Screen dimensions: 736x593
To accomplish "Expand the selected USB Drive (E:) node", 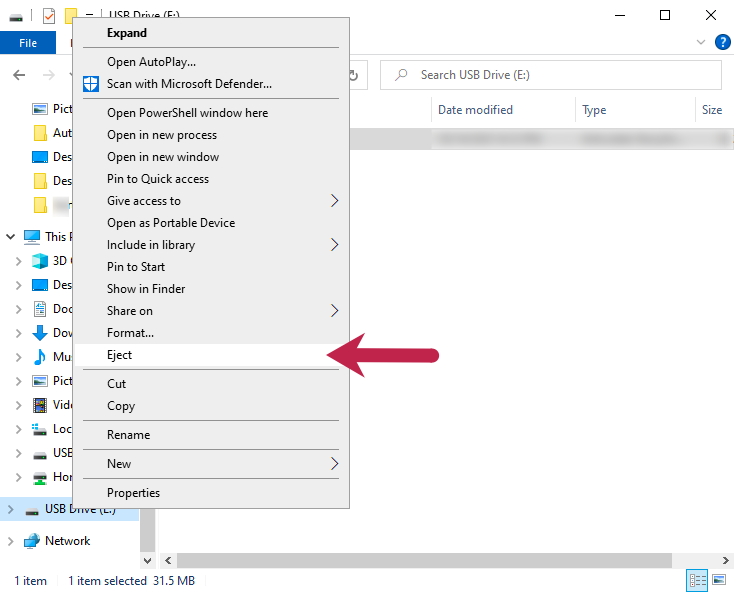I will point(10,509).
